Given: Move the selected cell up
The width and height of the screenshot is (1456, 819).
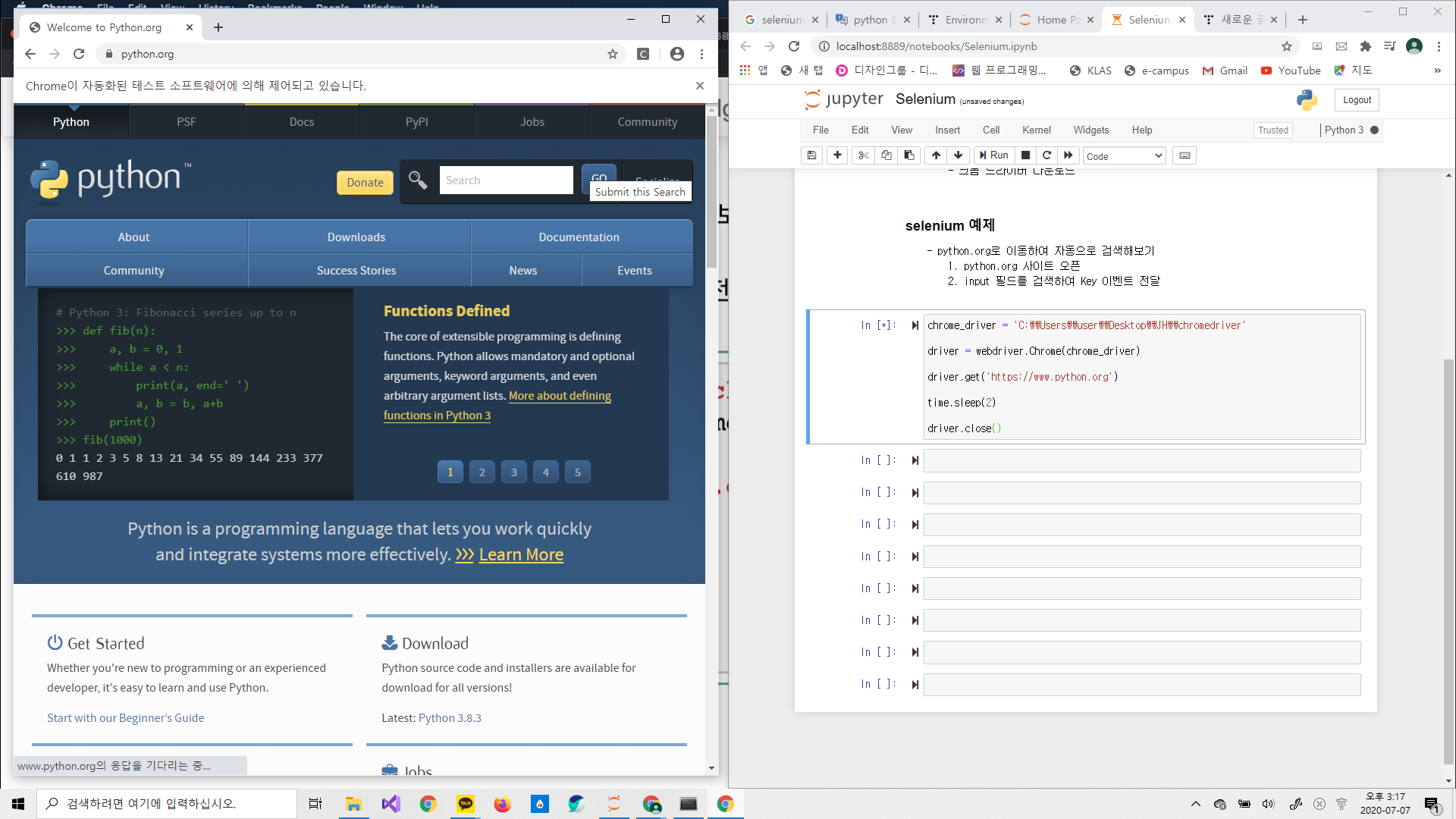Looking at the screenshot, I should [x=937, y=155].
